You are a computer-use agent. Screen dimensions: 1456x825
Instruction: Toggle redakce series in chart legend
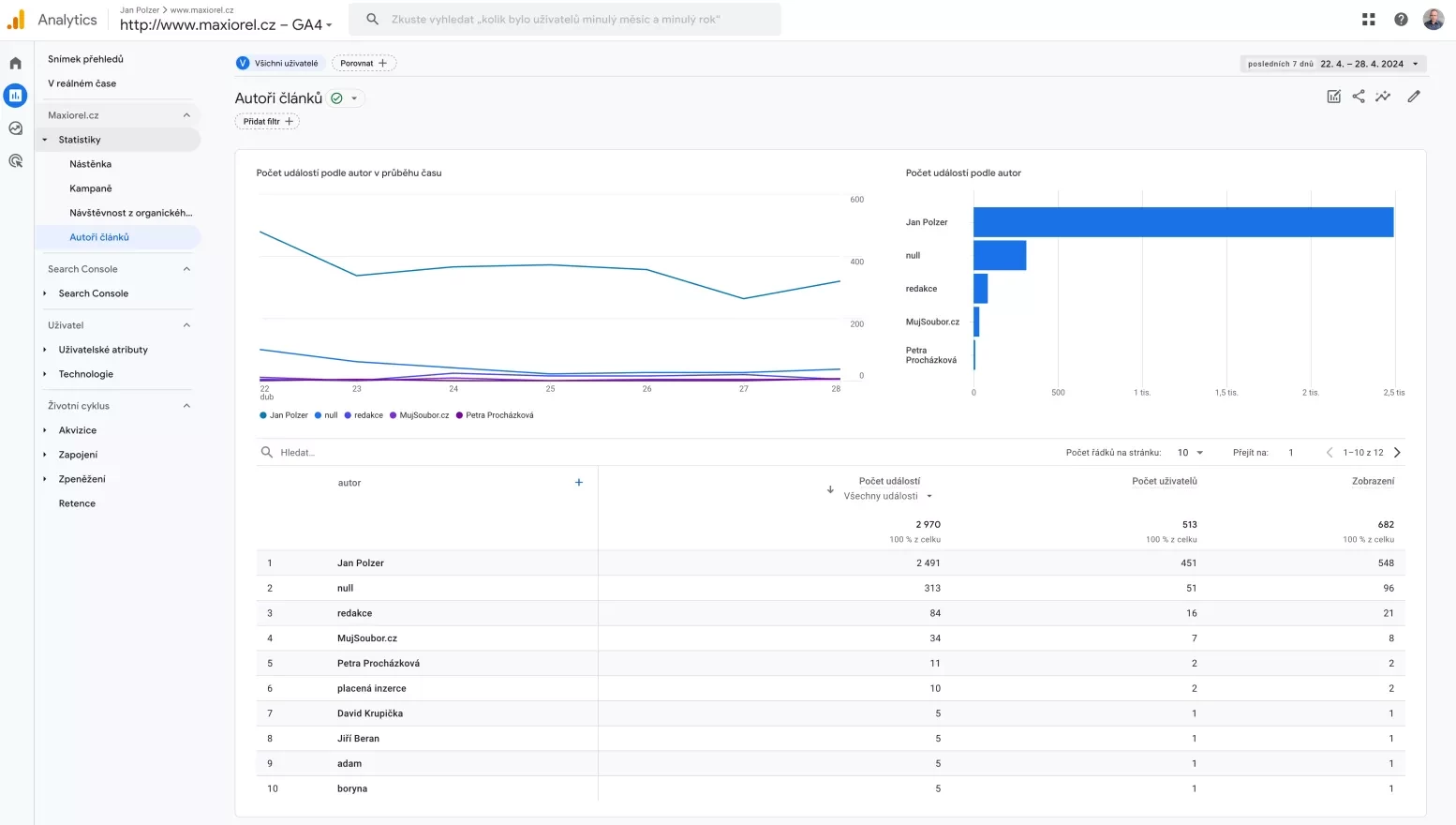pos(364,415)
